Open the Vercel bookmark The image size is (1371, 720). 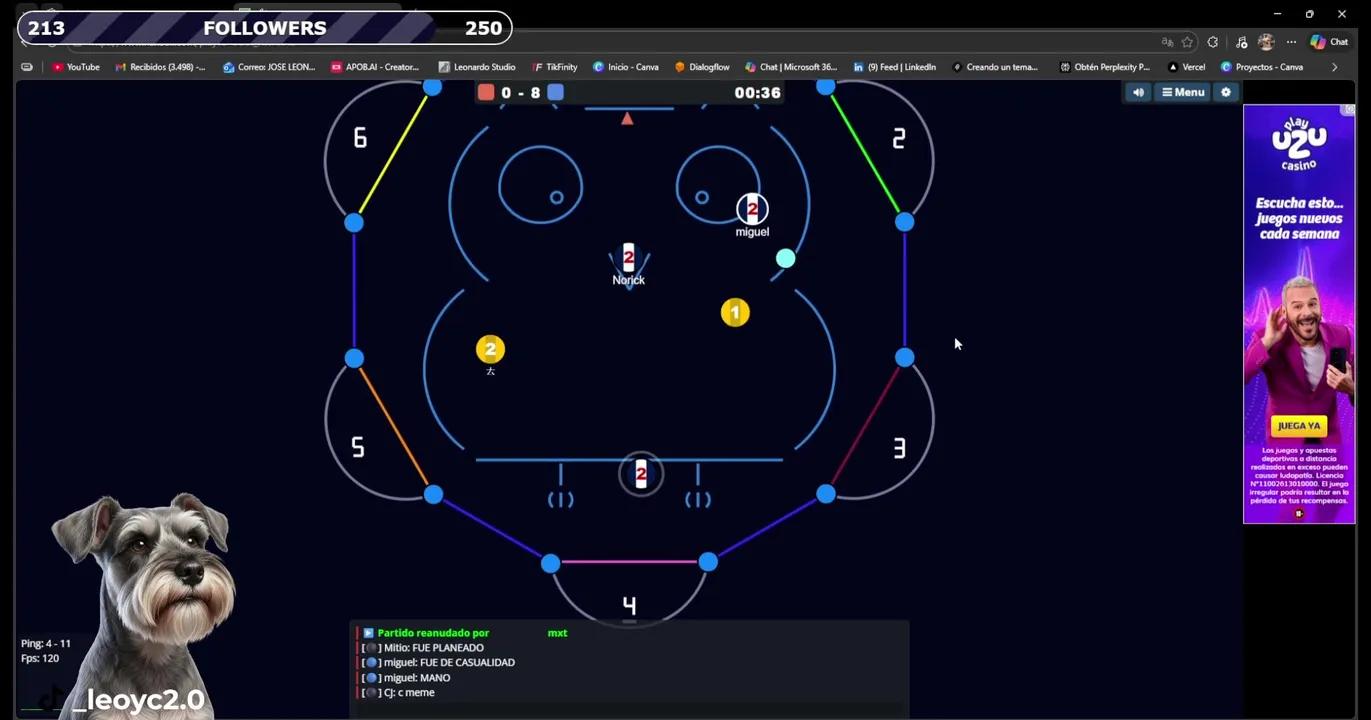click(1186, 67)
